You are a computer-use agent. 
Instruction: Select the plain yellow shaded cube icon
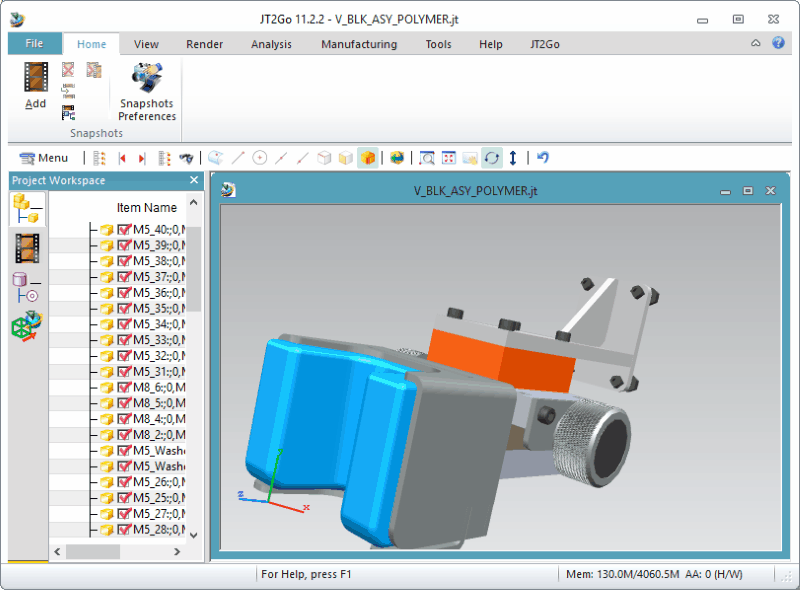pos(345,158)
